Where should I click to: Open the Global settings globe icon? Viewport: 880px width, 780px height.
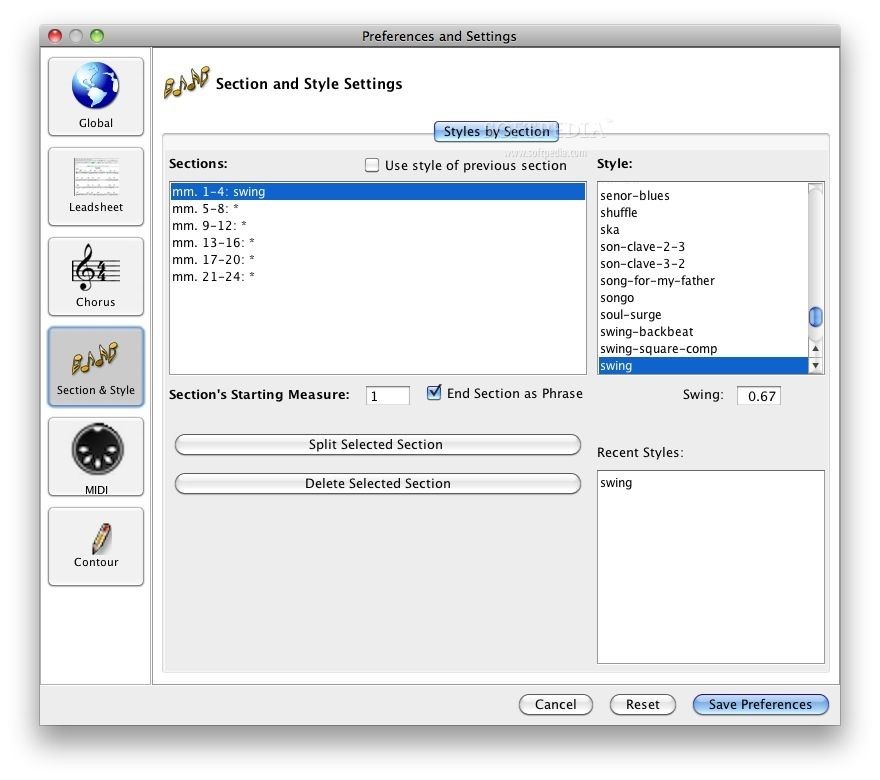coord(96,87)
